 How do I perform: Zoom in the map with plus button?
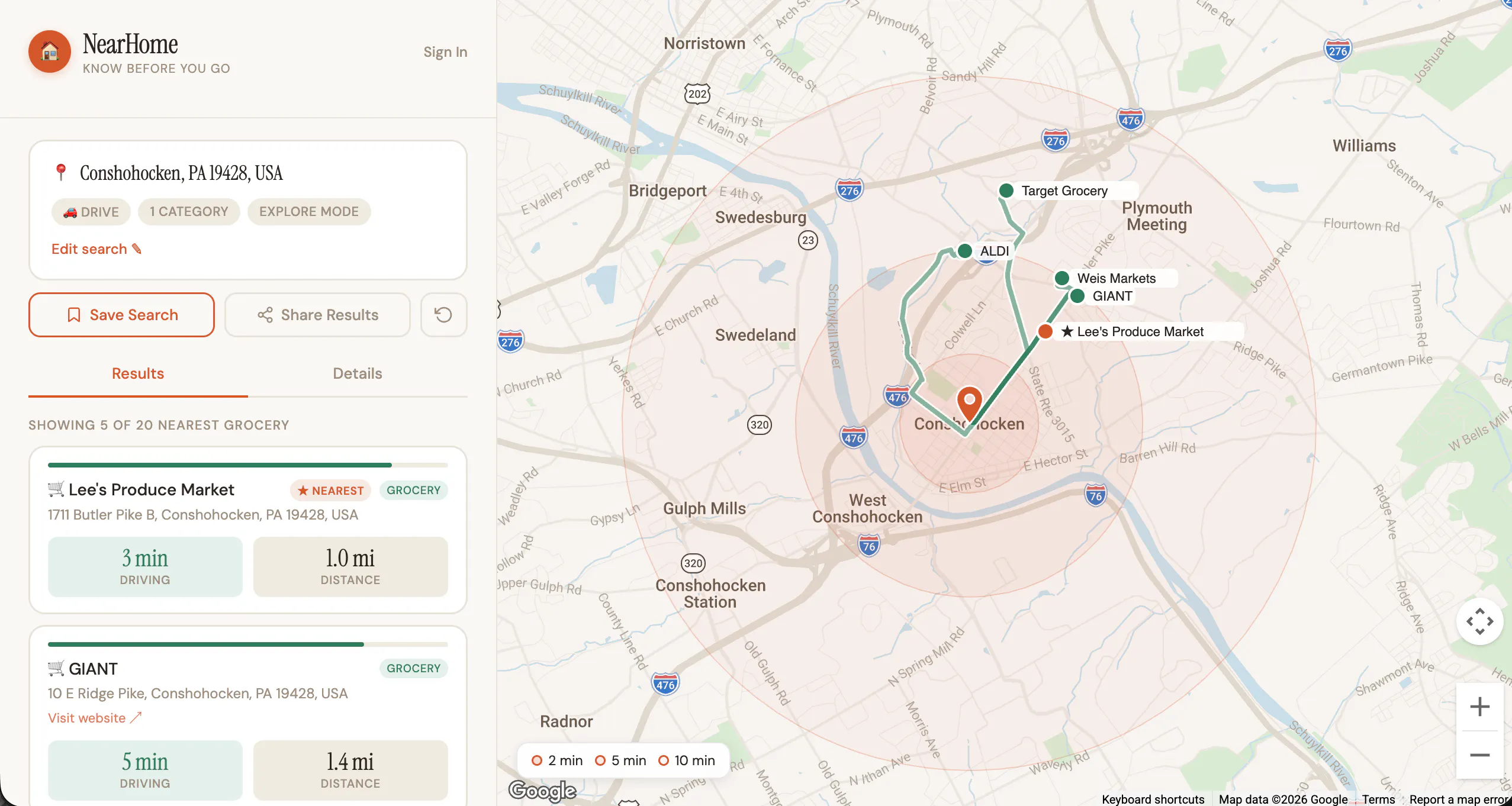[x=1479, y=707]
